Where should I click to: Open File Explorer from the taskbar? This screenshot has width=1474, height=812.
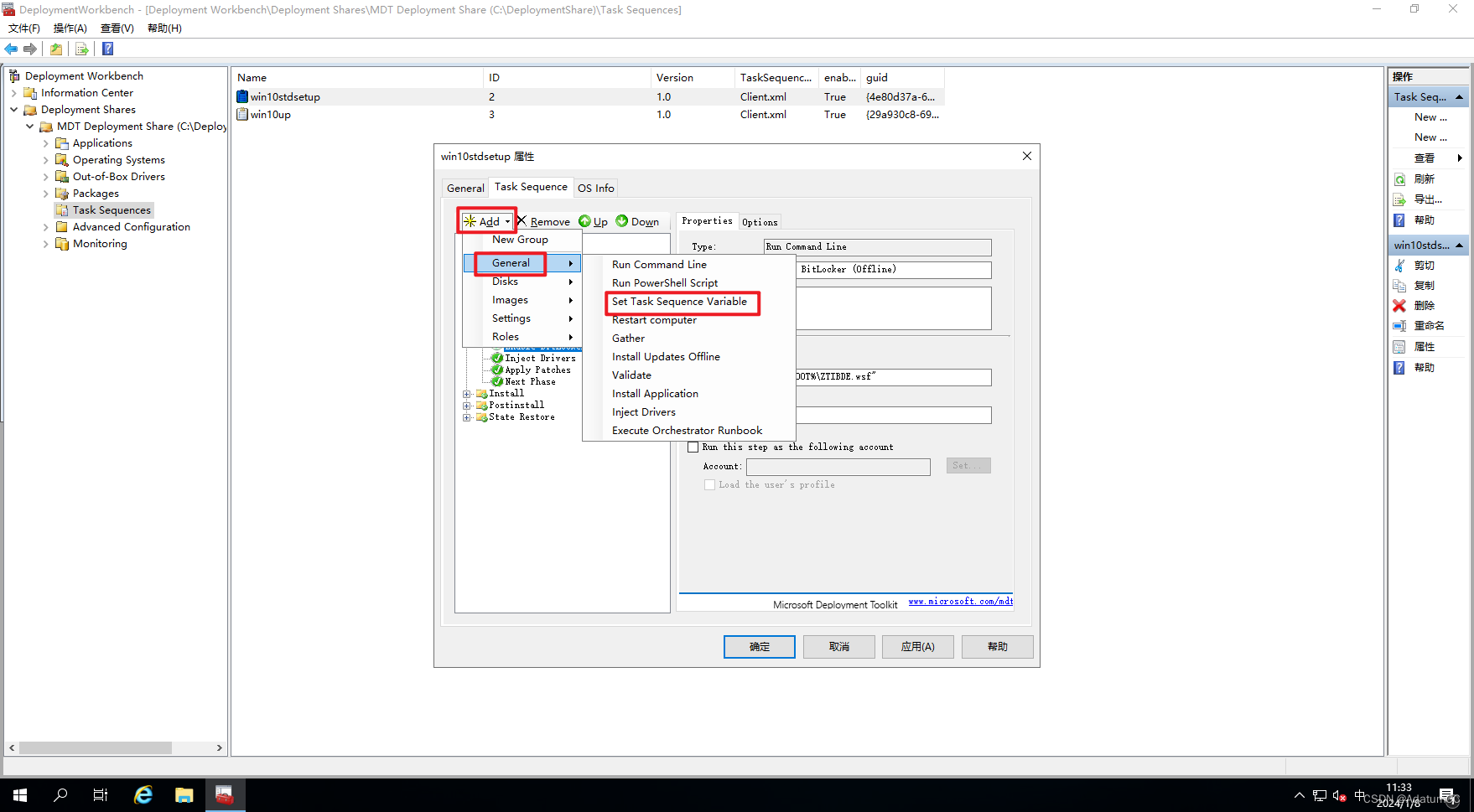point(184,795)
